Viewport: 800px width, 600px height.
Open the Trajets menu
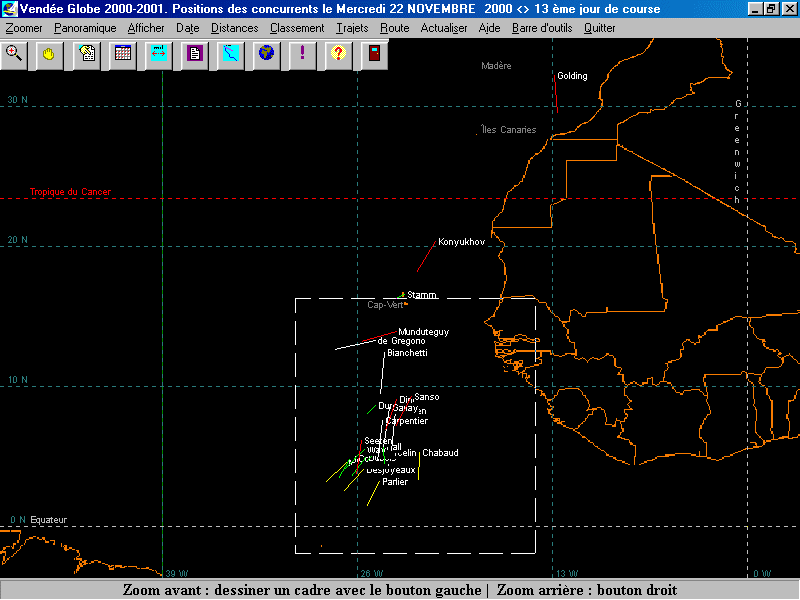pyautogui.click(x=352, y=28)
